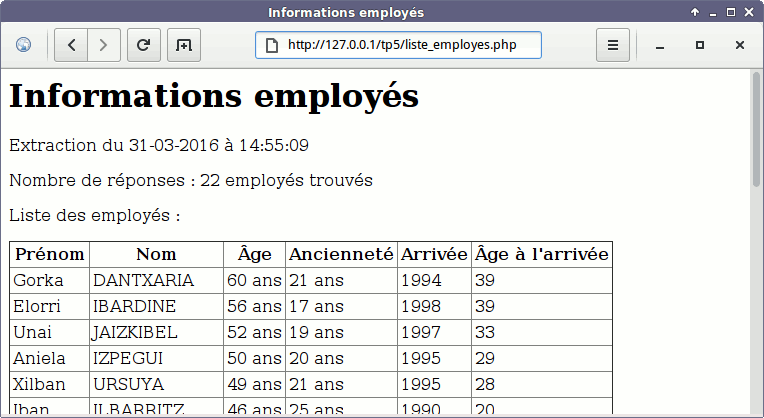Click the Prénom column header
This screenshot has height=418, width=764.
[x=50, y=254]
